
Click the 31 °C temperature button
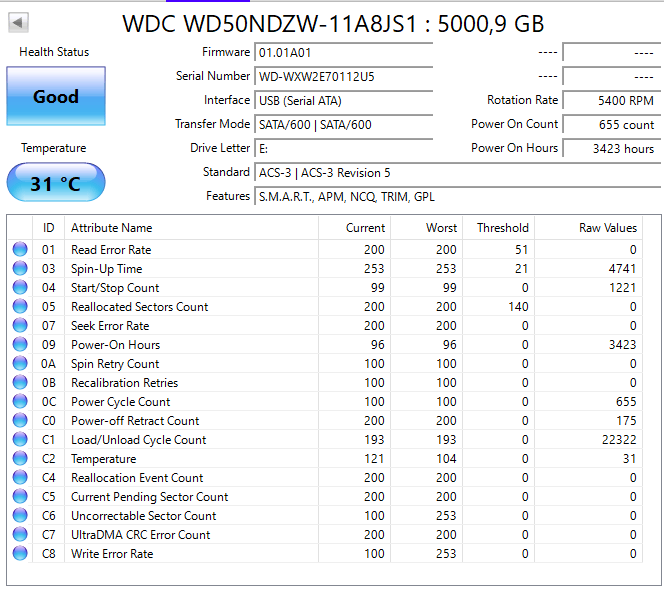click(56, 183)
